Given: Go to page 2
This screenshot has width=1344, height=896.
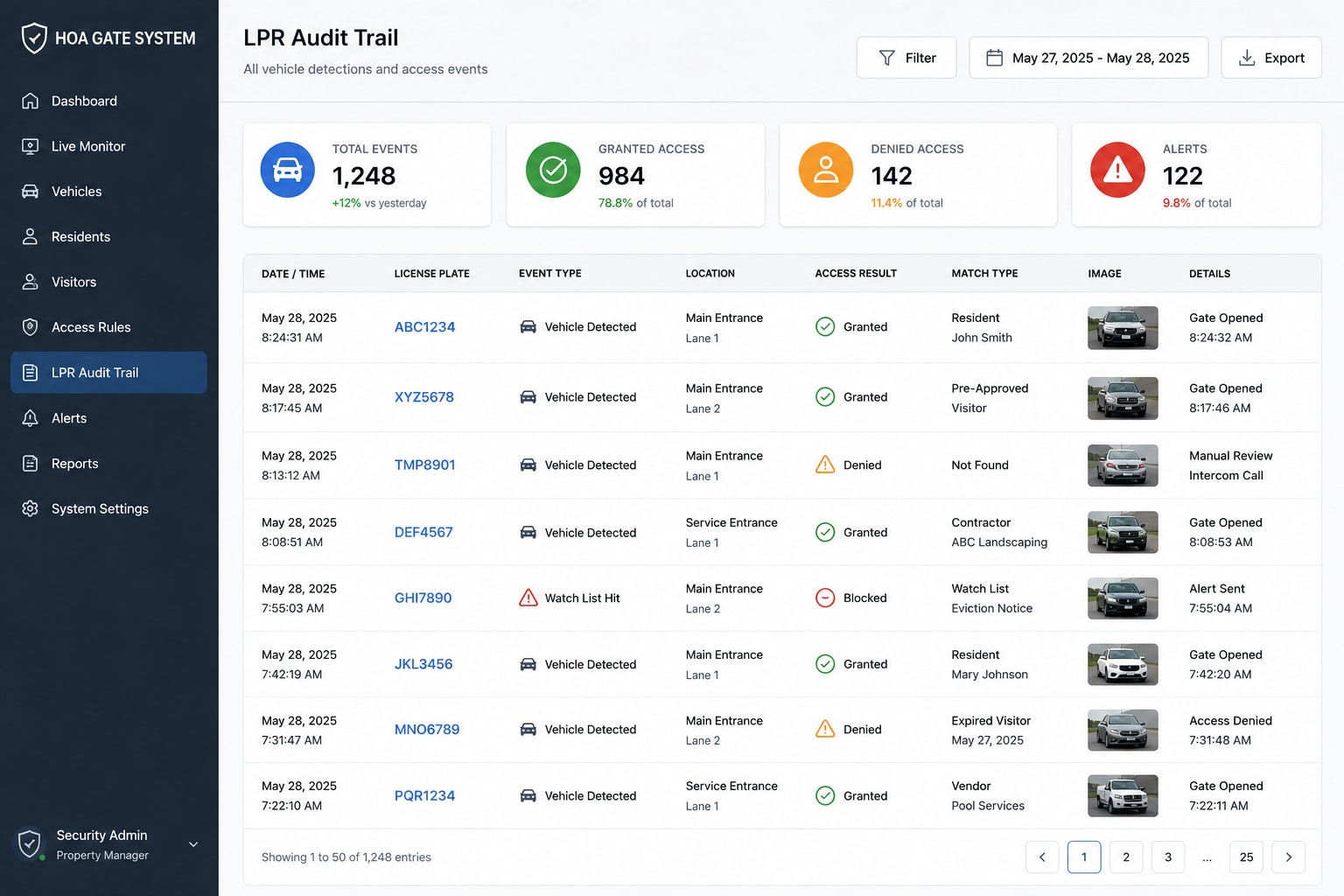Looking at the screenshot, I should 1126,857.
